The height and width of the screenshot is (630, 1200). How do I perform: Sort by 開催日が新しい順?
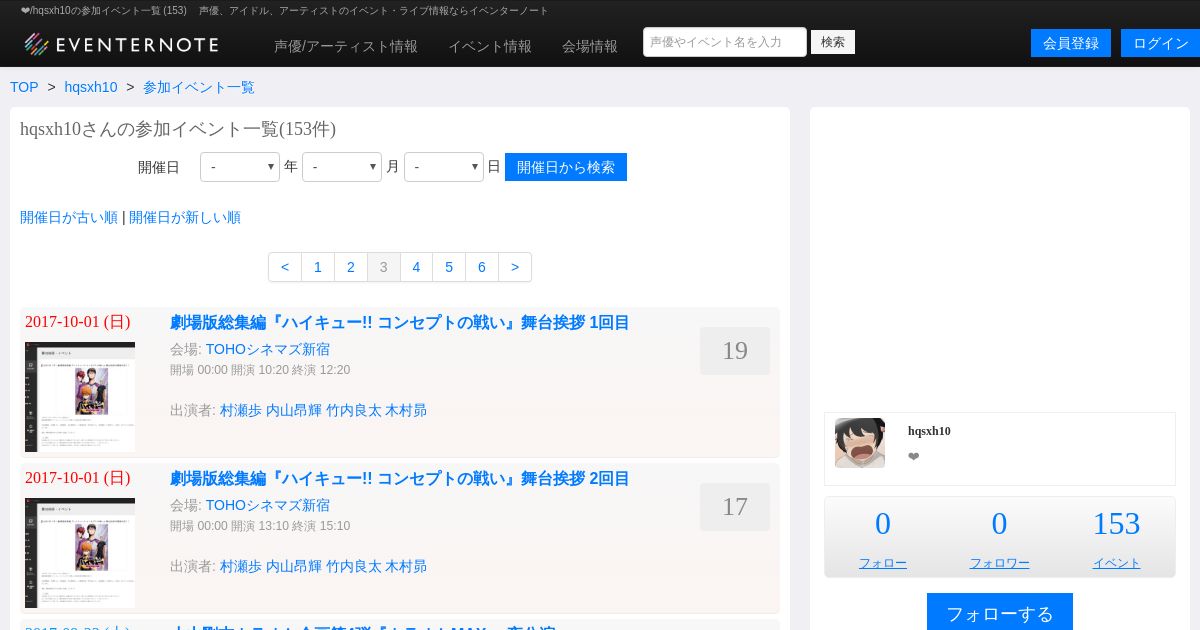(x=185, y=217)
